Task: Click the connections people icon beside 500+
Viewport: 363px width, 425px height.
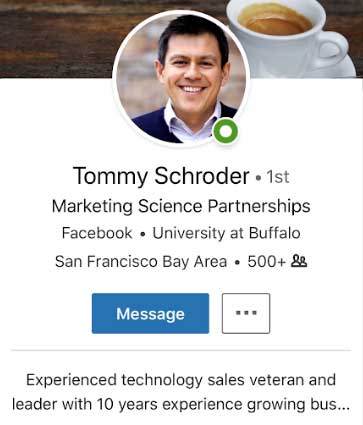Action: pos(299,261)
